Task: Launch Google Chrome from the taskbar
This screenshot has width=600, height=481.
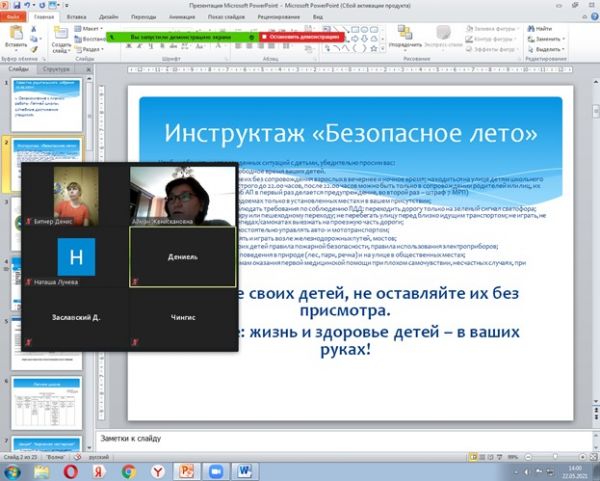Action: [129, 470]
